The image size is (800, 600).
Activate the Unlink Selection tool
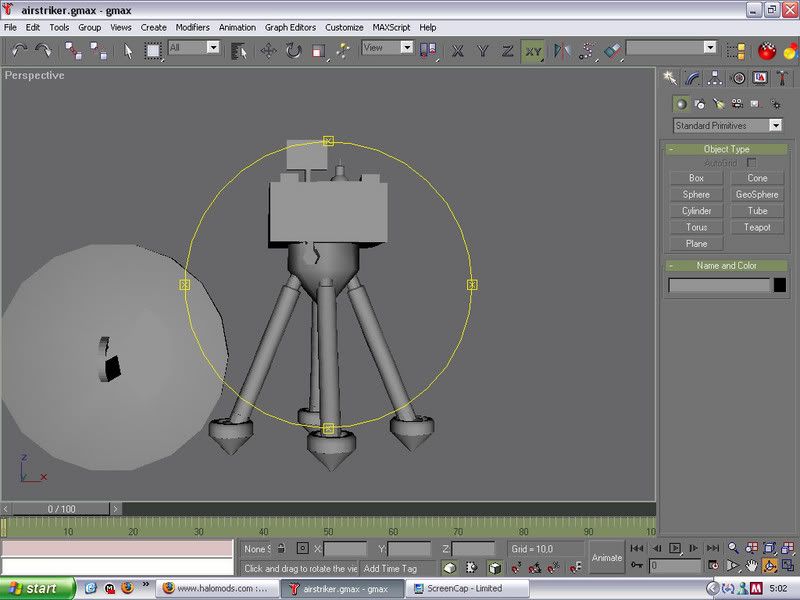(x=98, y=51)
